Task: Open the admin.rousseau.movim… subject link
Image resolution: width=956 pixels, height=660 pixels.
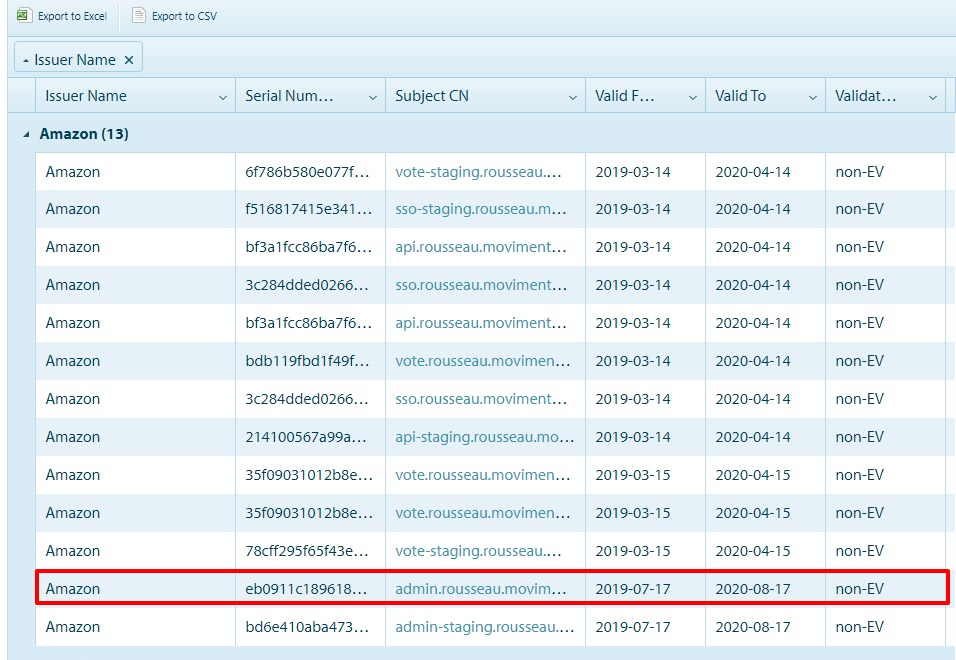Action: click(480, 589)
